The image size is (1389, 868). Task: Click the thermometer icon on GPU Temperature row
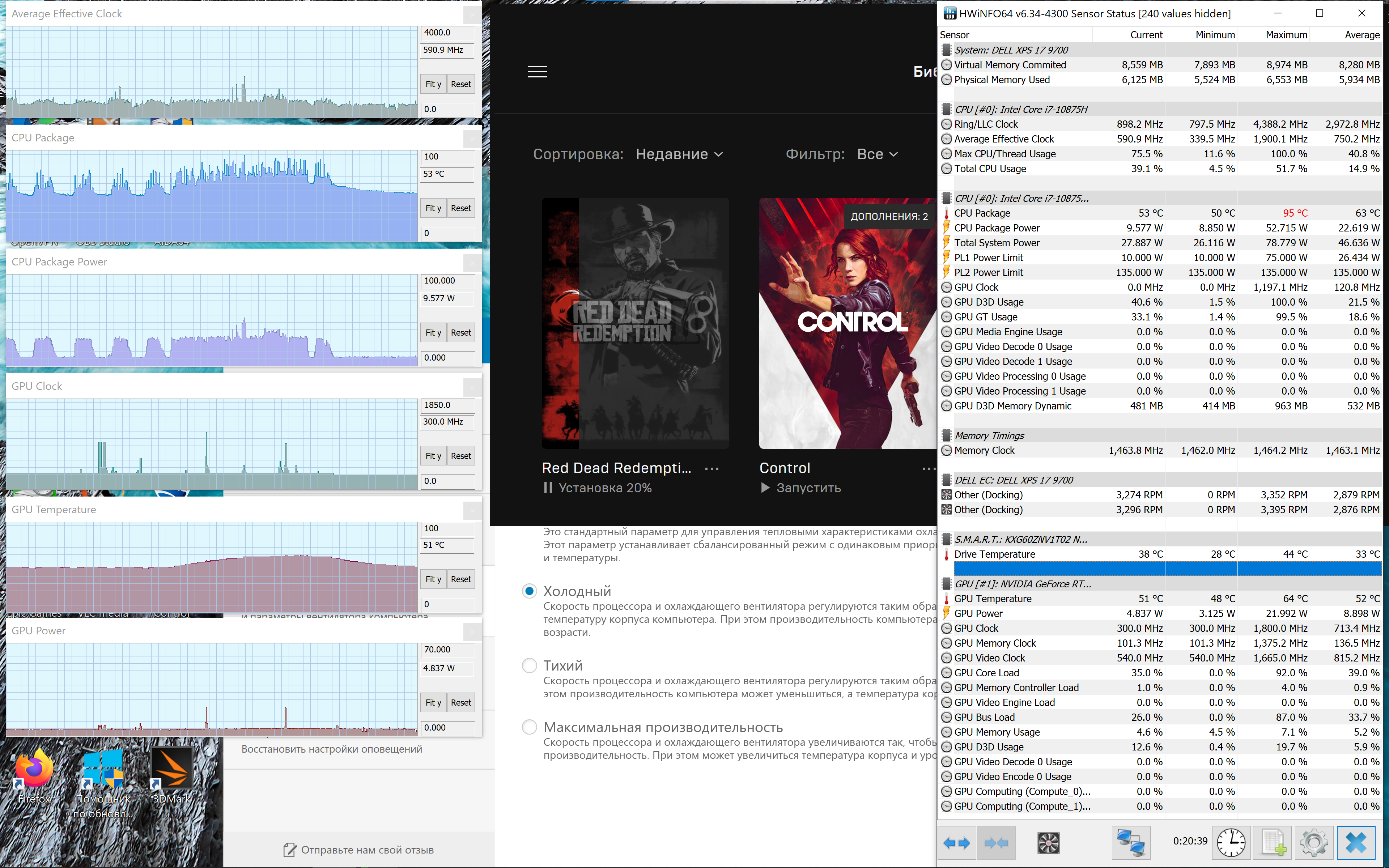(947, 599)
